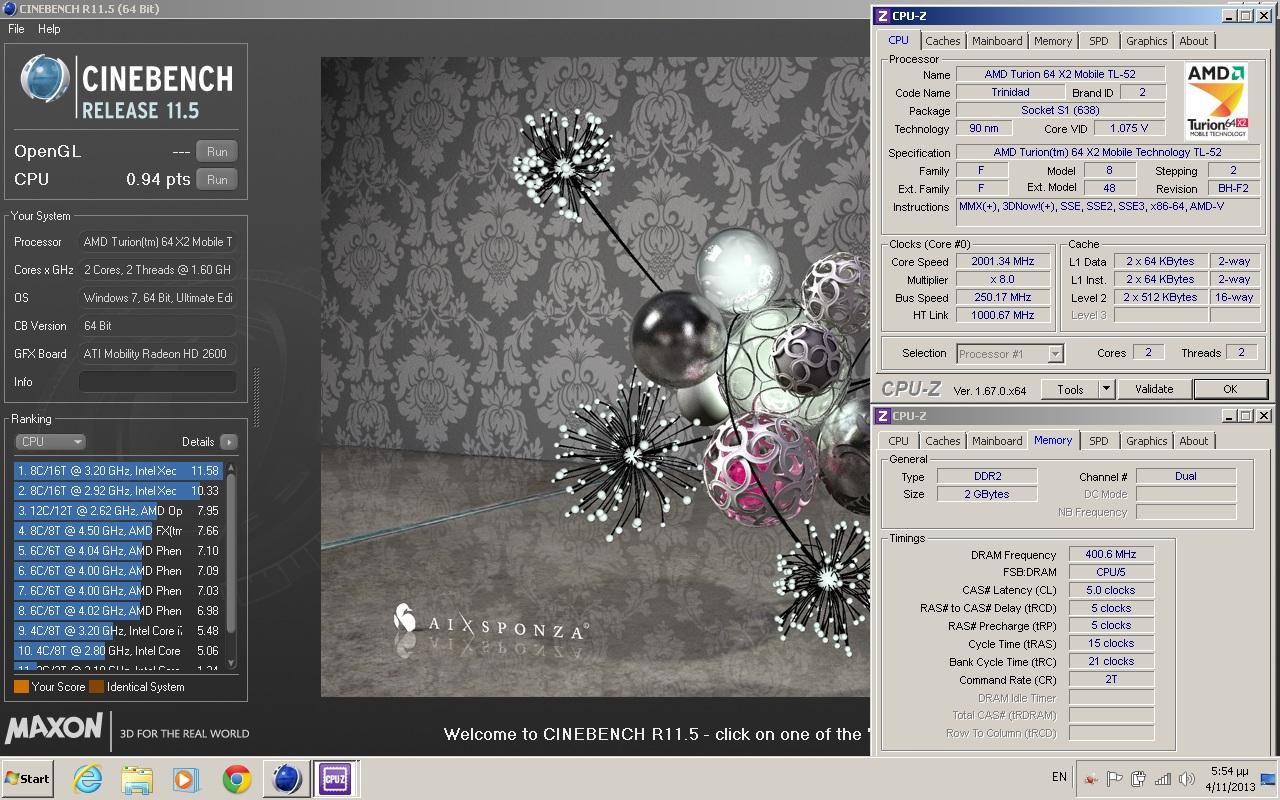This screenshot has width=1280, height=800.
Task: Switch to SPD tab in upper CPU-Z
Action: point(1099,41)
